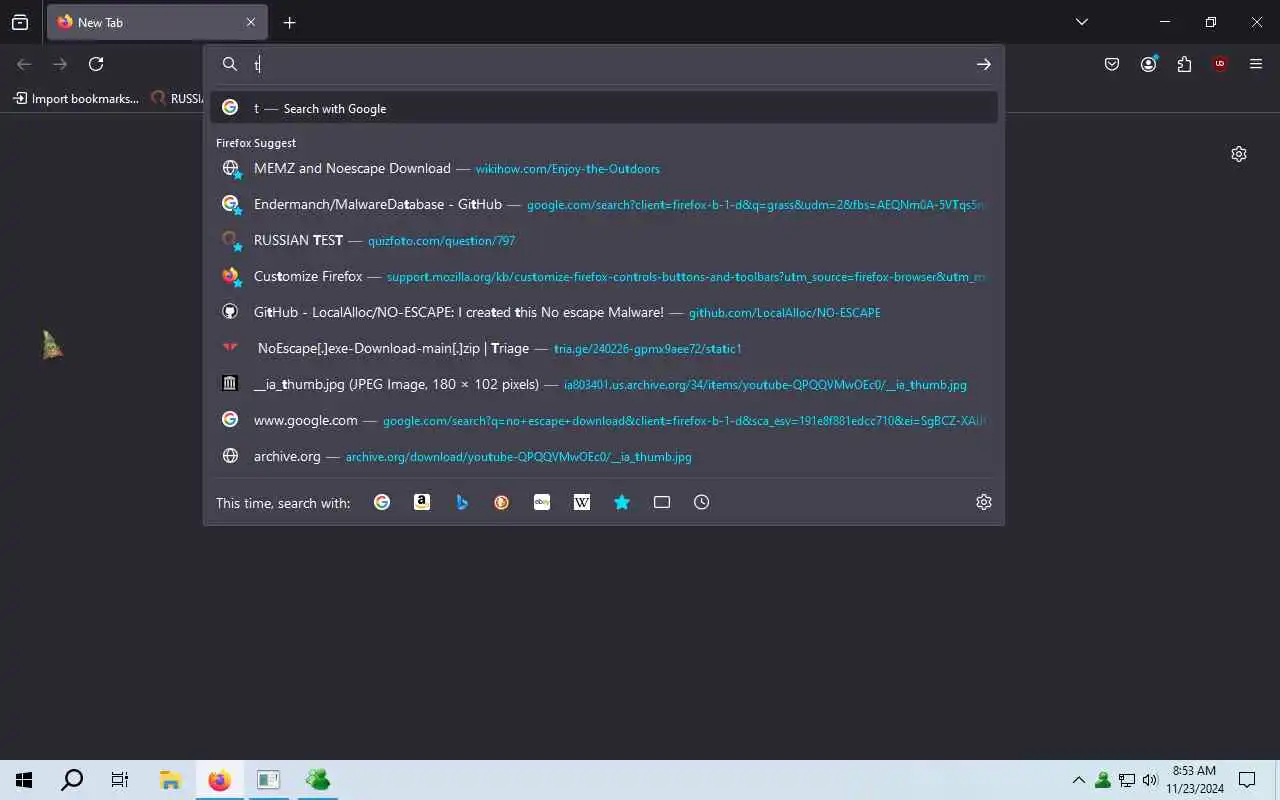Open __ia_thumb.jpg JPEG Image suggestion
The width and height of the screenshot is (1280, 800).
[604, 384]
